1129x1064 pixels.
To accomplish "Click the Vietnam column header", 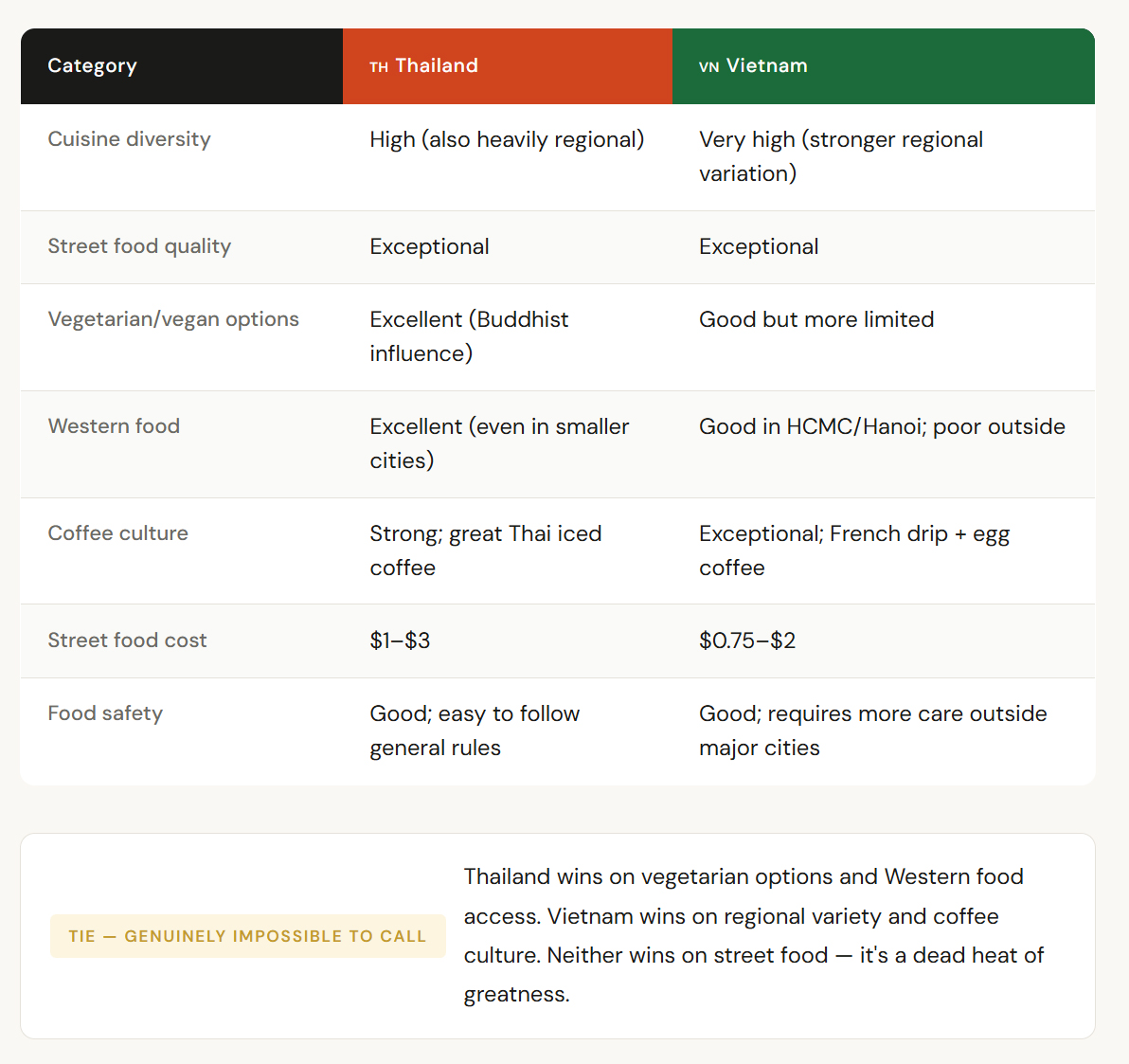I will point(766,66).
